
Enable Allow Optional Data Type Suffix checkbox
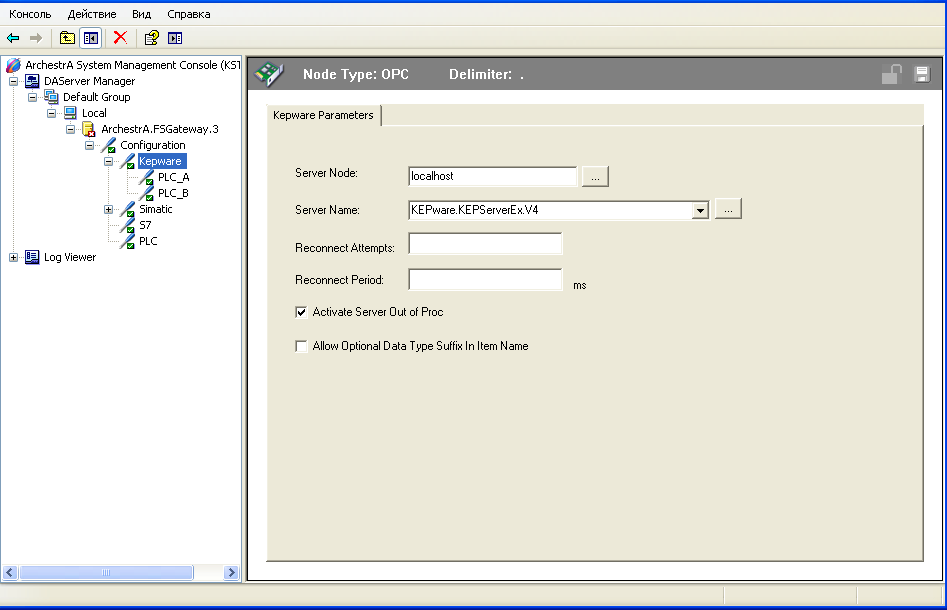(x=301, y=346)
